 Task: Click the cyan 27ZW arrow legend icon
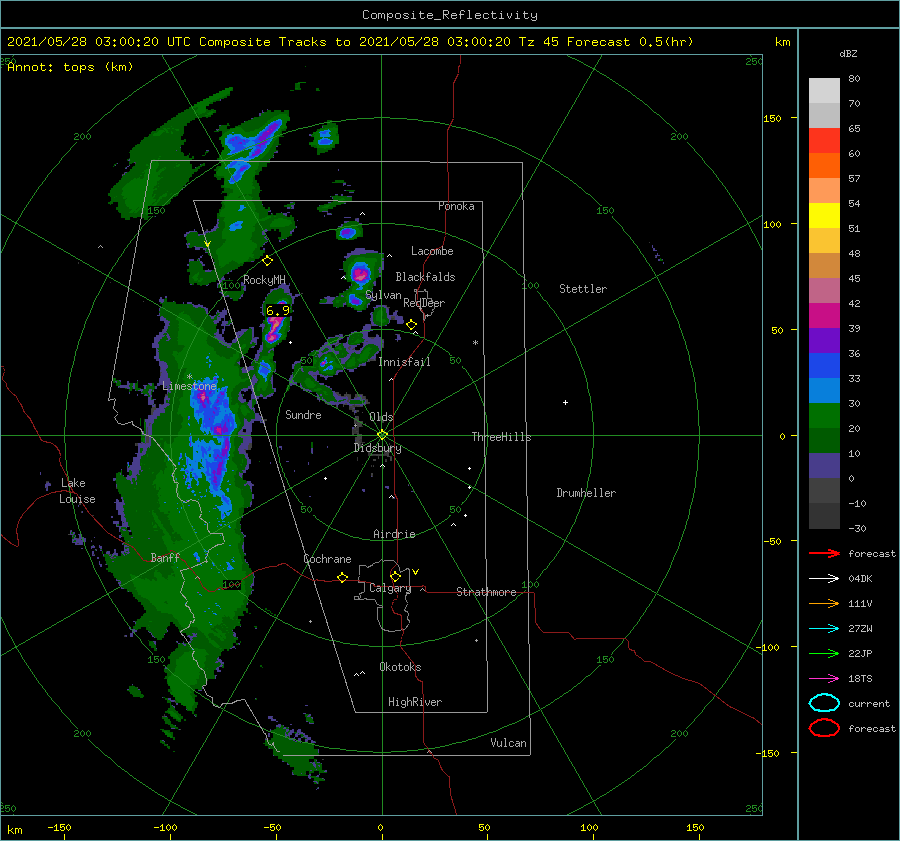[x=824, y=629]
